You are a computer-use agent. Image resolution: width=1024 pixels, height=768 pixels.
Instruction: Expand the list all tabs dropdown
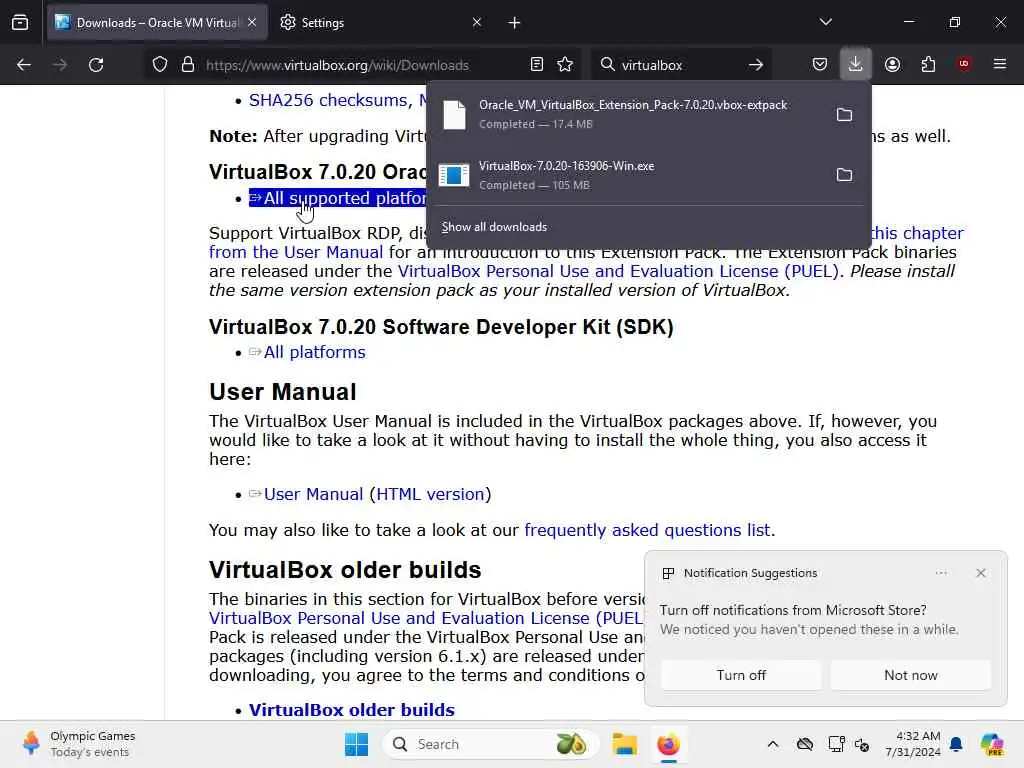click(x=825, y=22)
